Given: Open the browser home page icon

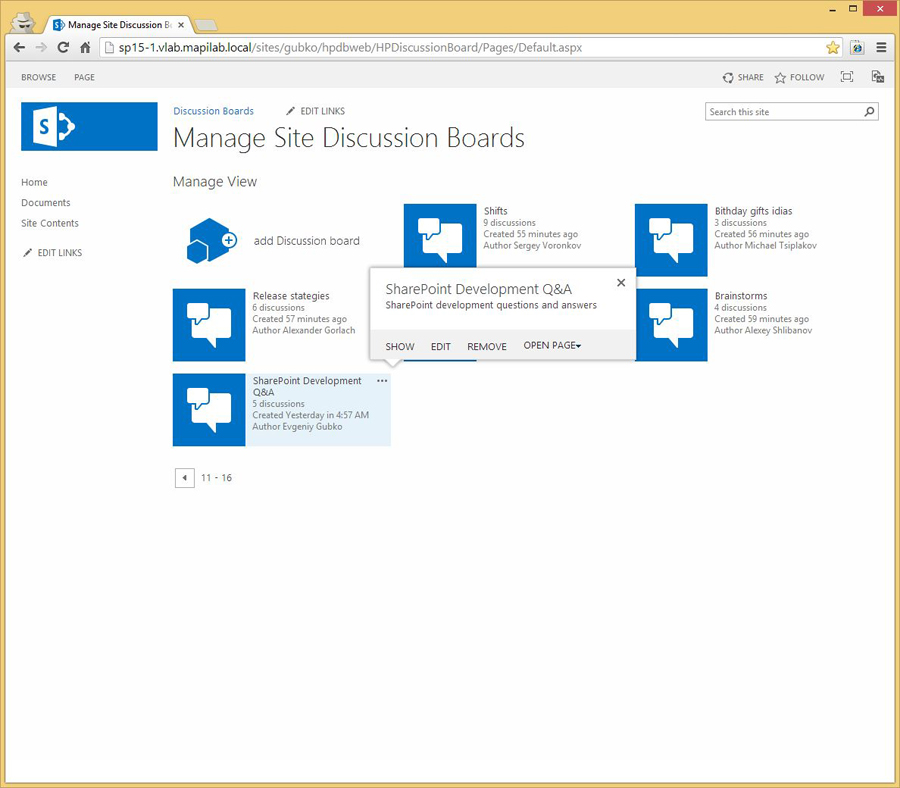Looking at the screenshot, I should pyautogui.click(x=85, y=48).
